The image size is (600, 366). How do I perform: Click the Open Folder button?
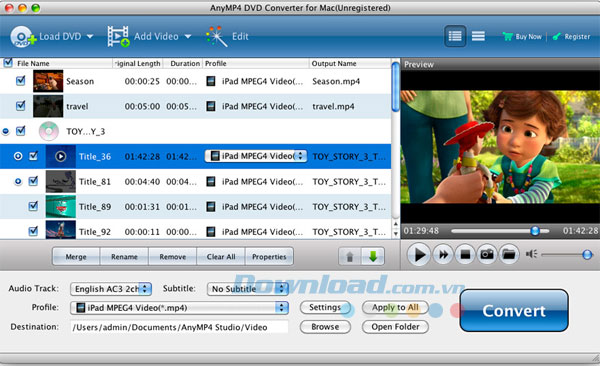(x=395, y=327)
